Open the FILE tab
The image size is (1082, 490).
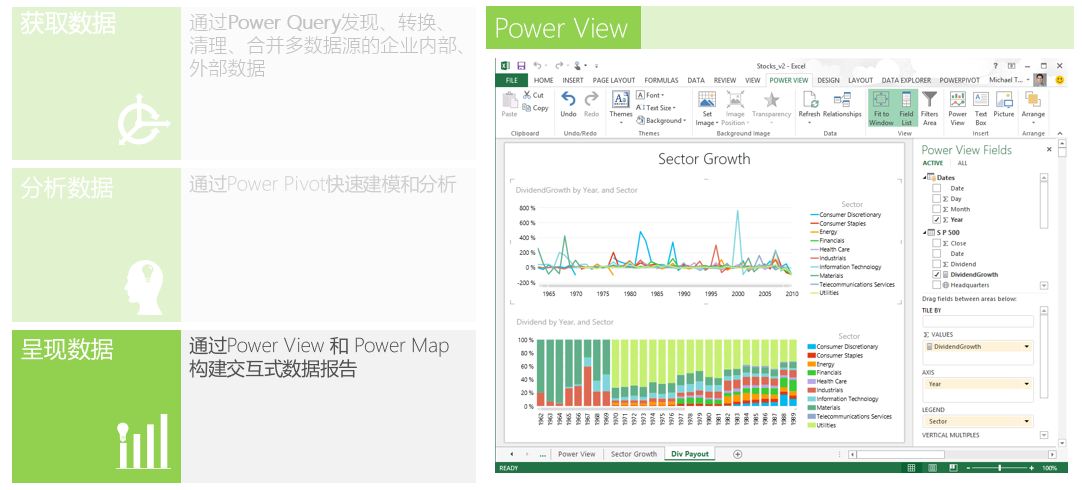click(511, 80)
